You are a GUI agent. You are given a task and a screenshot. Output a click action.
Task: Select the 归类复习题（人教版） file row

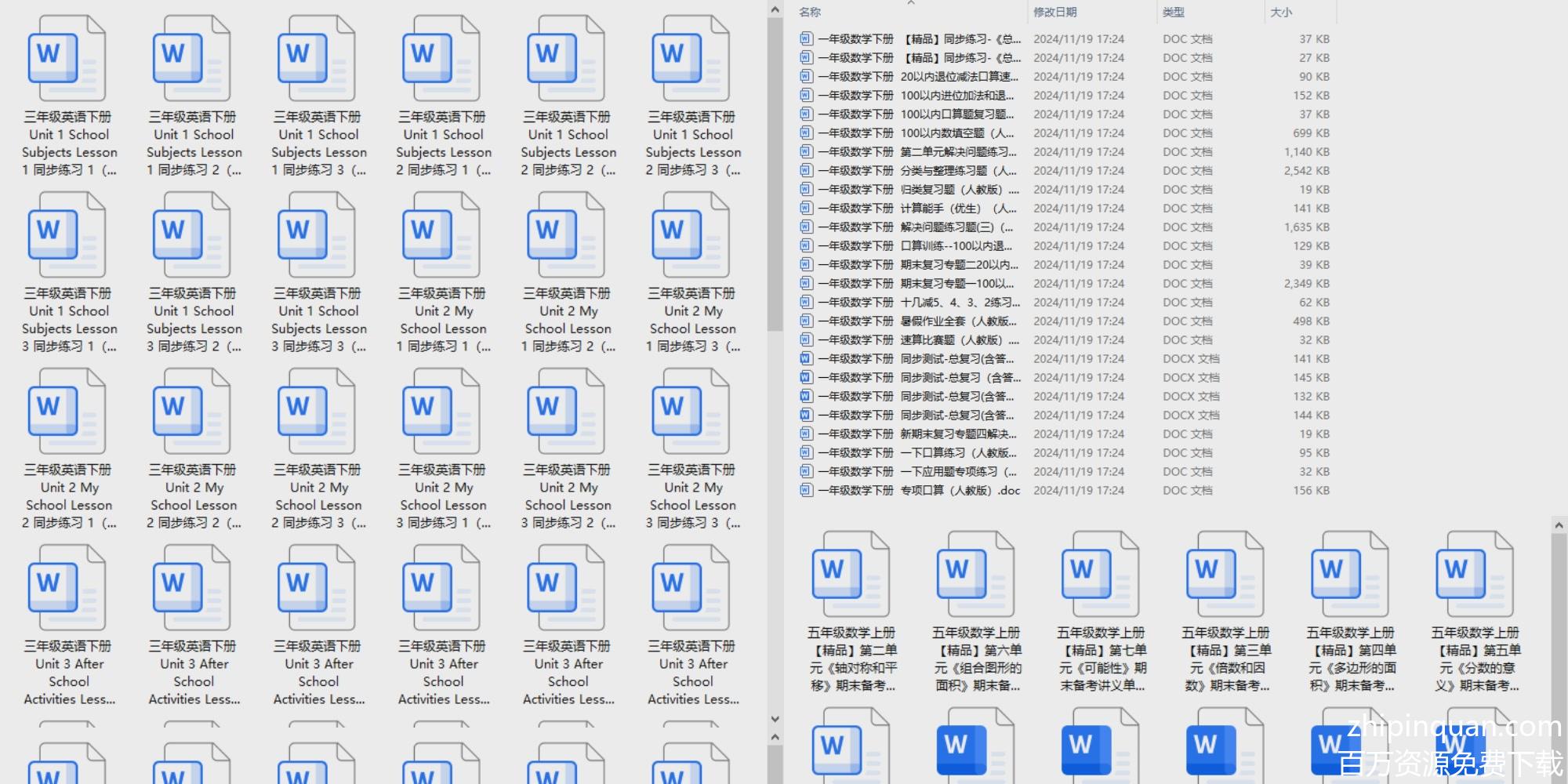(x=1065, y=190)
